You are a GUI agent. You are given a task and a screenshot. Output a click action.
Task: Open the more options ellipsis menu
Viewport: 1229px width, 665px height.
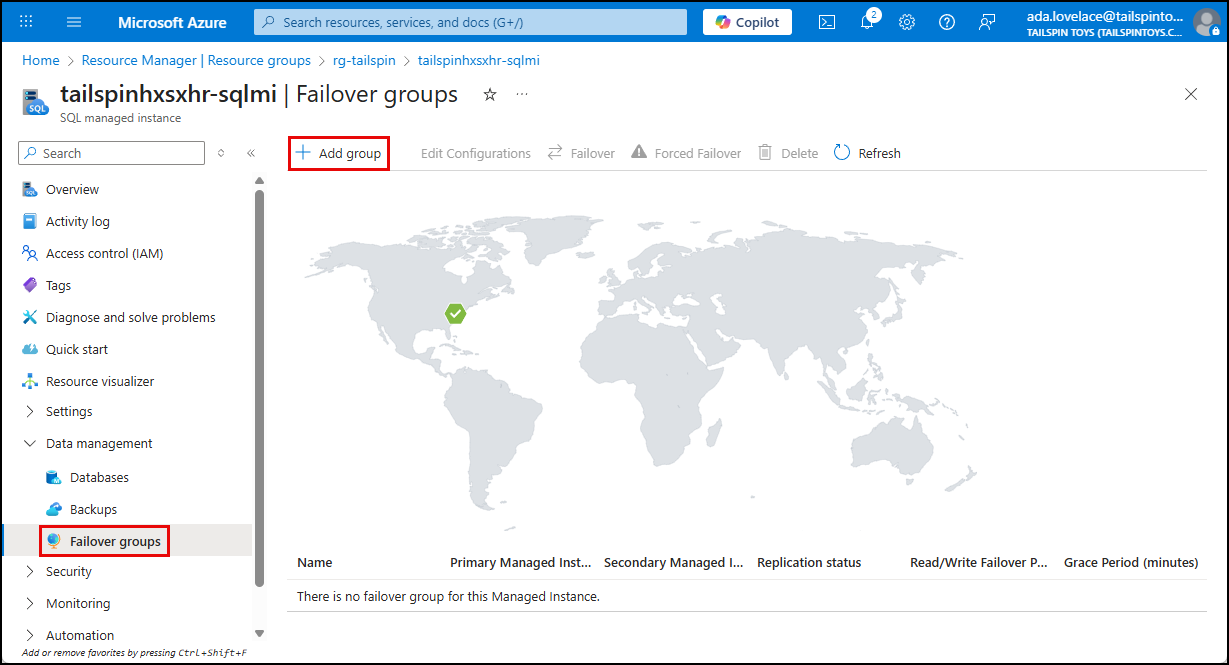(x=521, y=93)
